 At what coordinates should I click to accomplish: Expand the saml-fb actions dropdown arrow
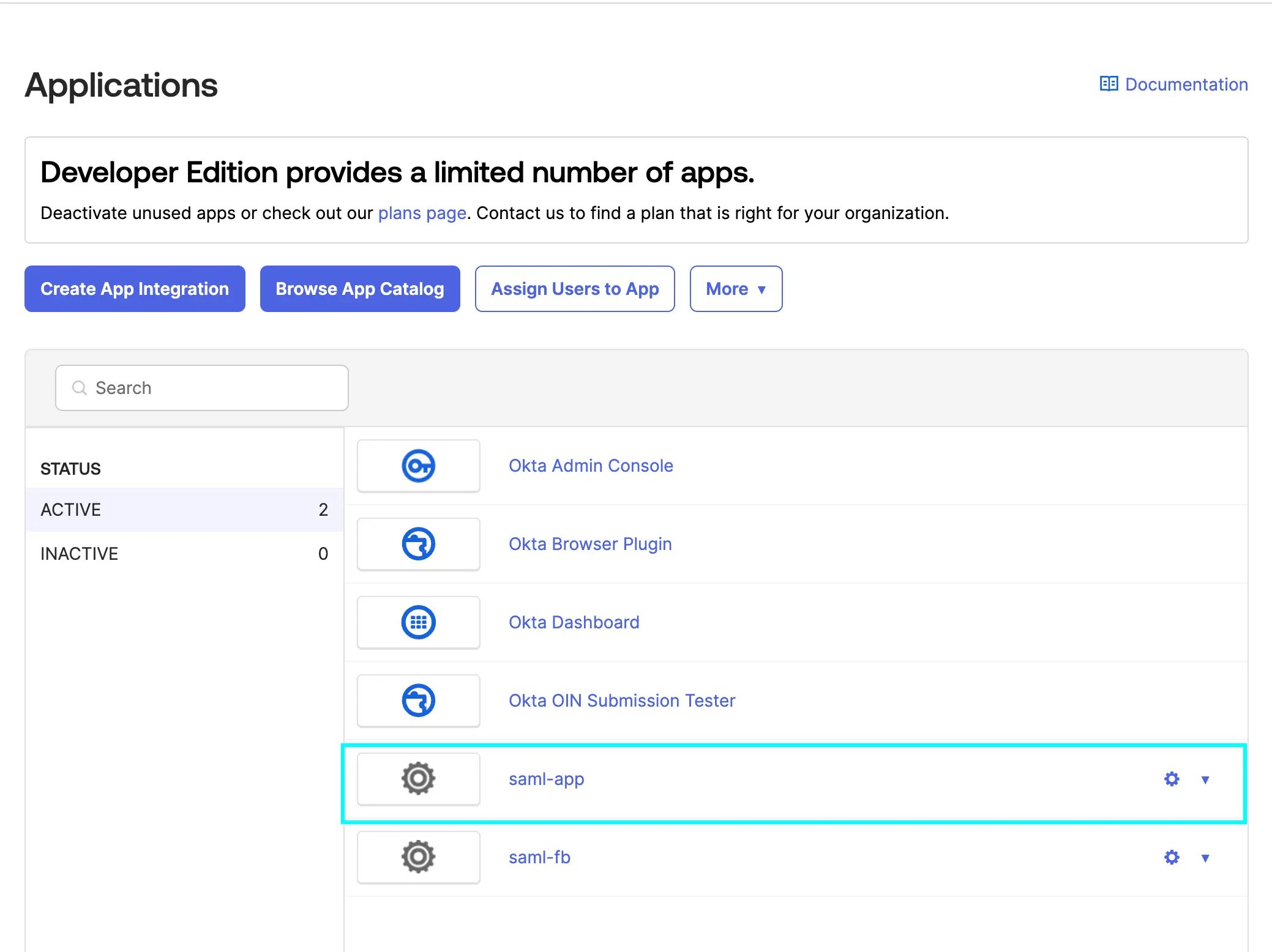pos(1205,858)
